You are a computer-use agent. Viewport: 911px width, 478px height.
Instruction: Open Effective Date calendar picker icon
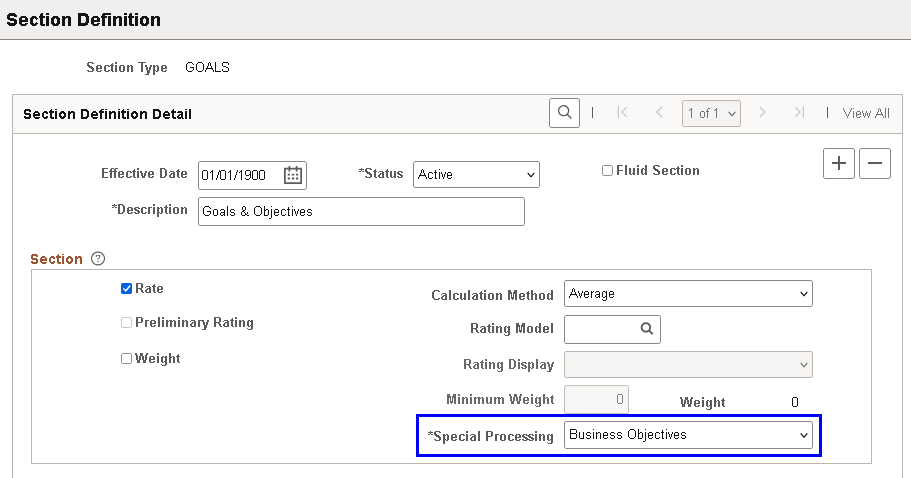(293, 175)
